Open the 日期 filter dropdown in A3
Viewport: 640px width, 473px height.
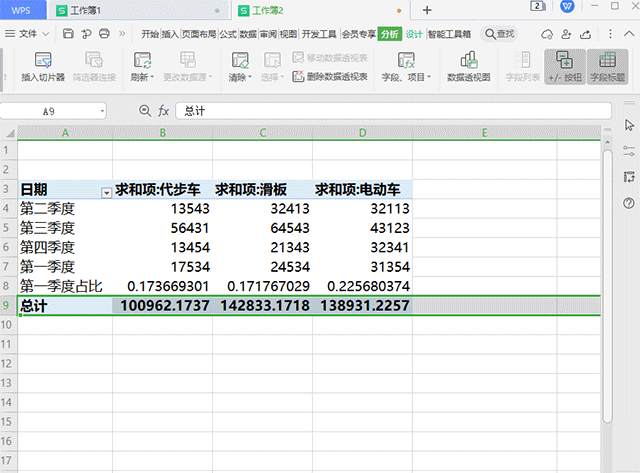[106, 193]
